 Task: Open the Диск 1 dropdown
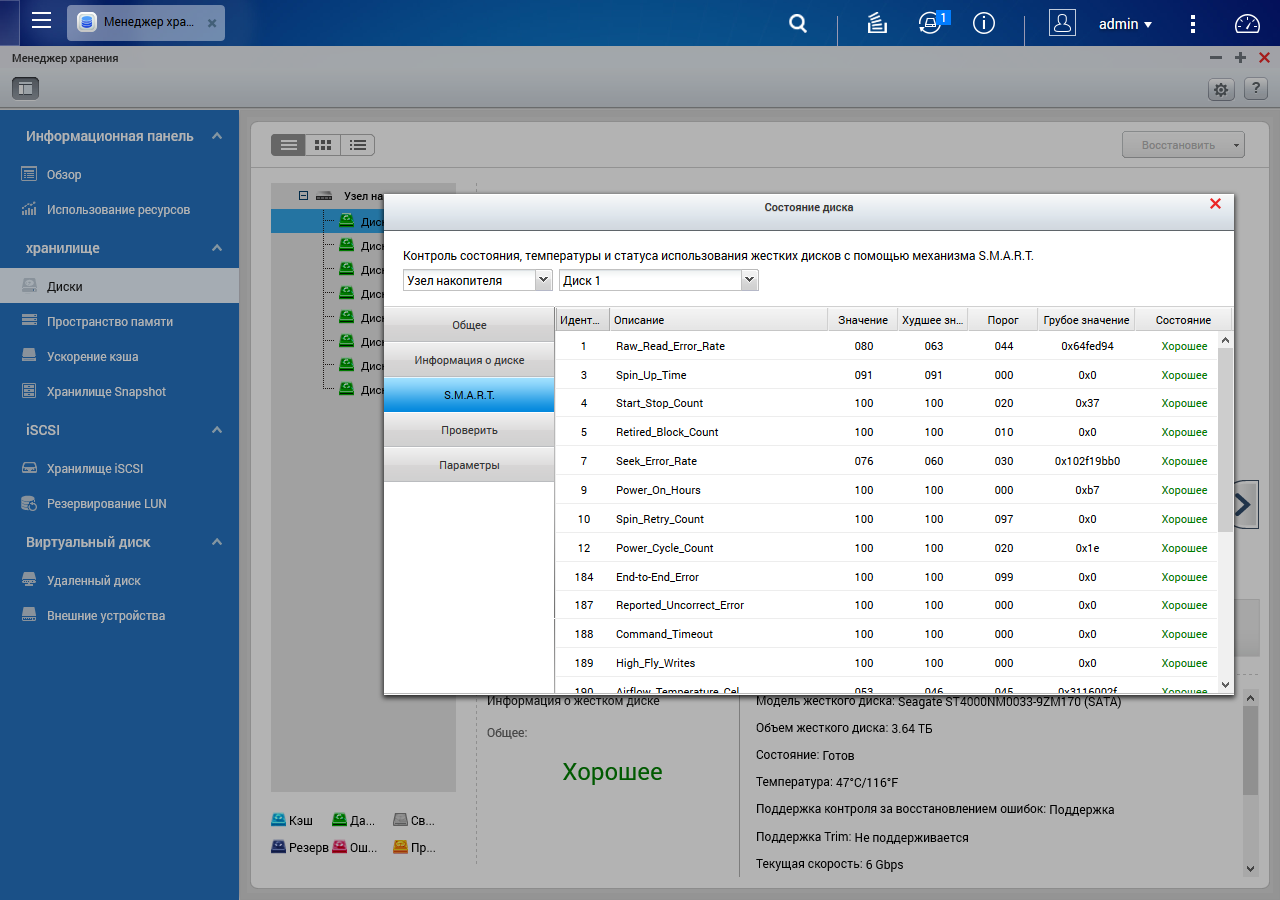659,280
